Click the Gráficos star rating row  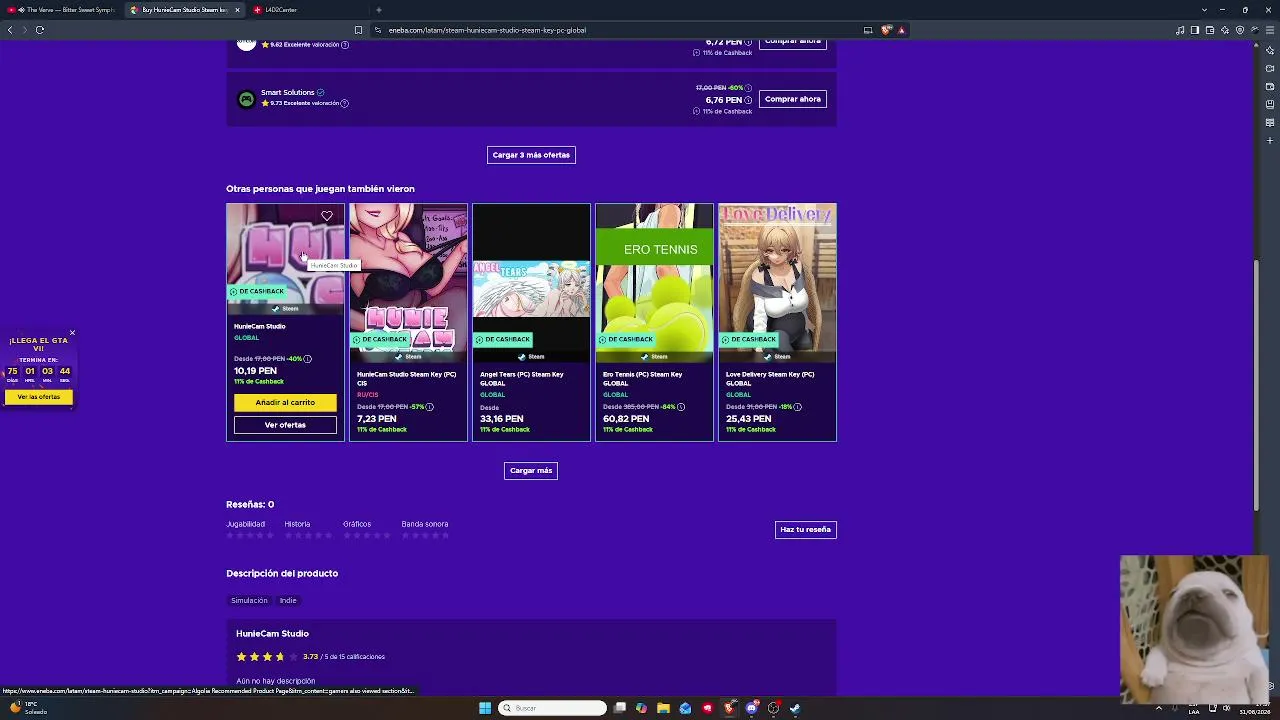[x=367, y=536]
